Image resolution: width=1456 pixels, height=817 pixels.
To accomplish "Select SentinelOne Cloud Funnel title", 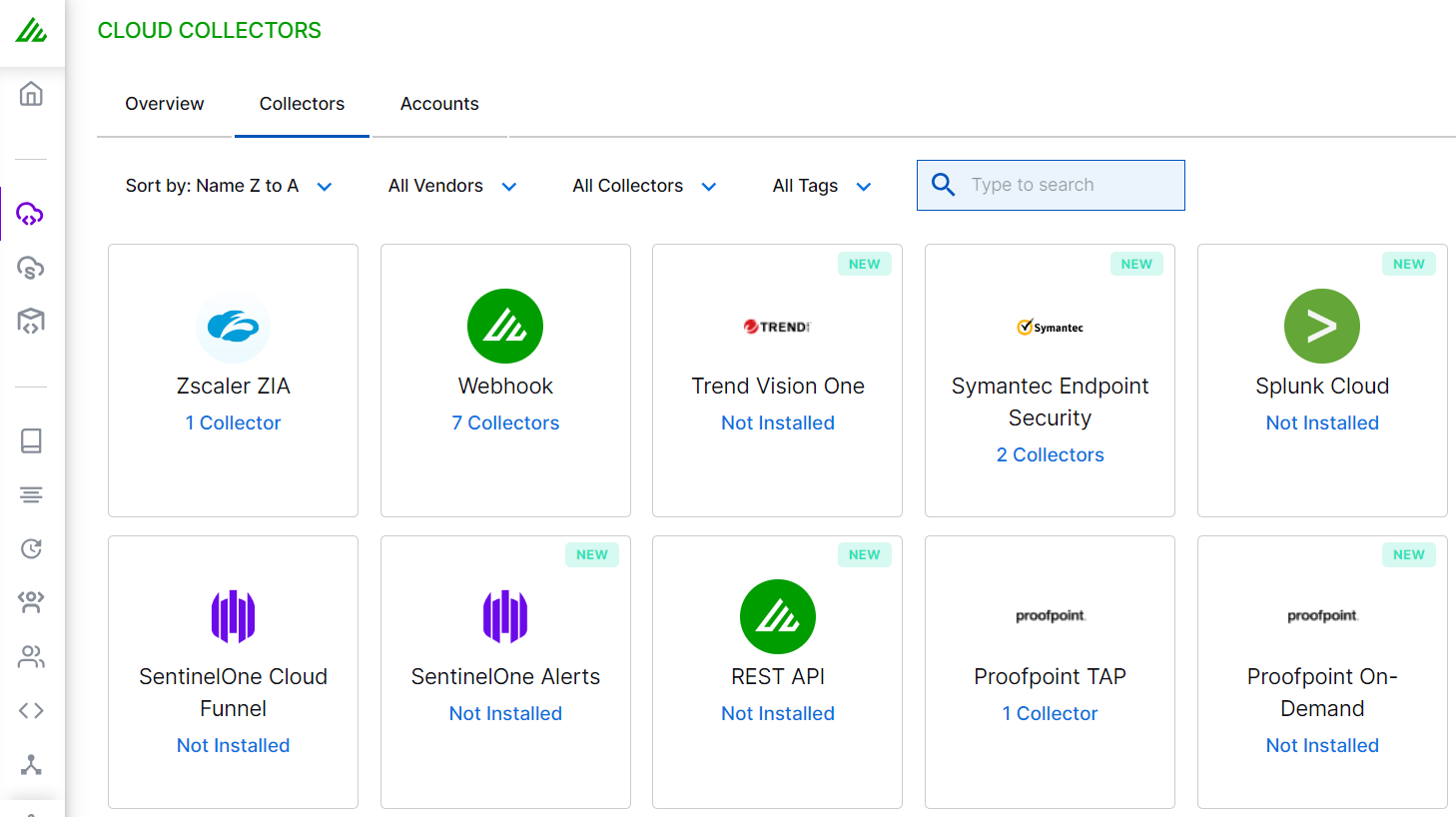I will coord(233,692).
